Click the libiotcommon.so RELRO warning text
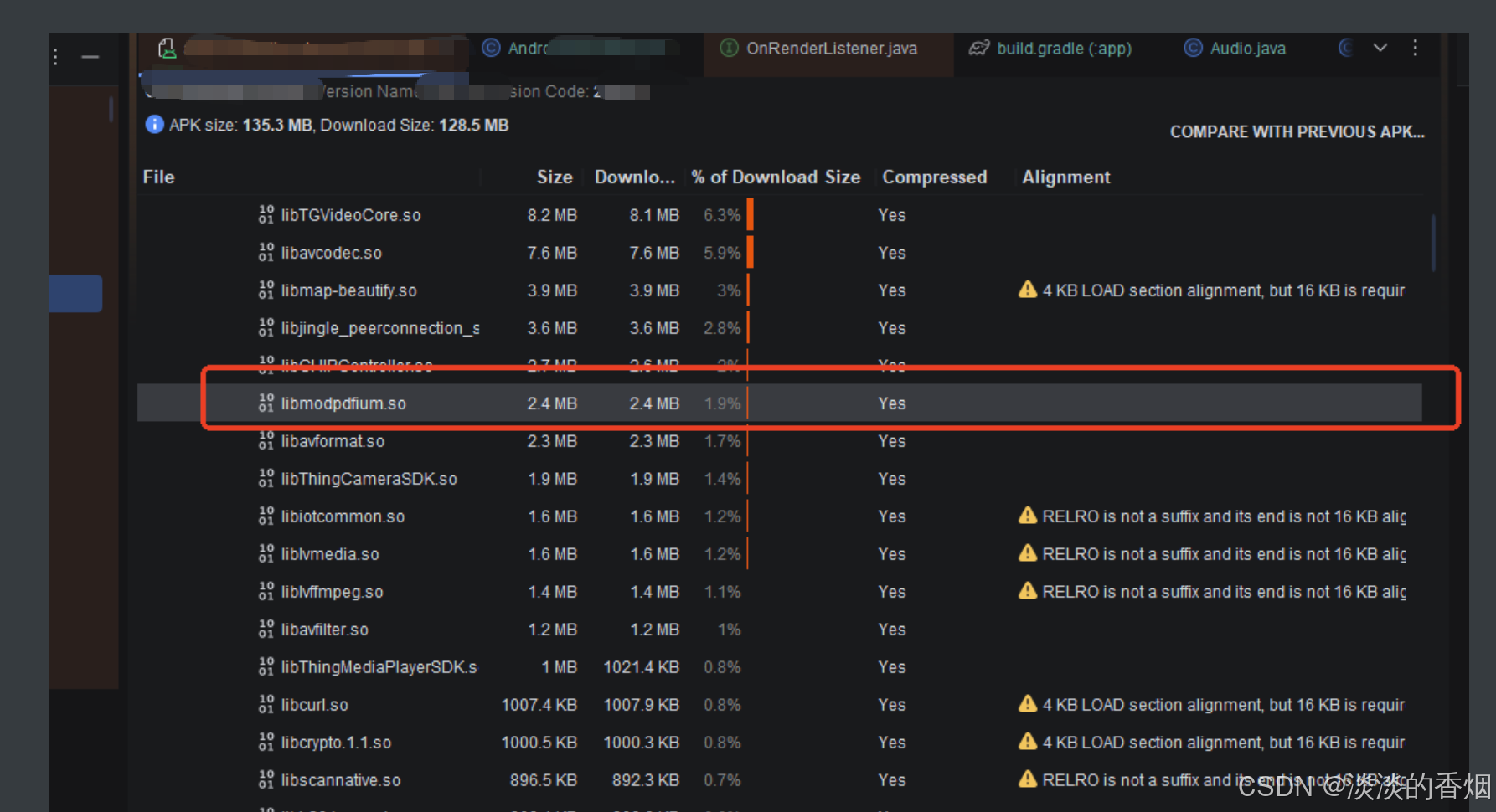 1225,516
